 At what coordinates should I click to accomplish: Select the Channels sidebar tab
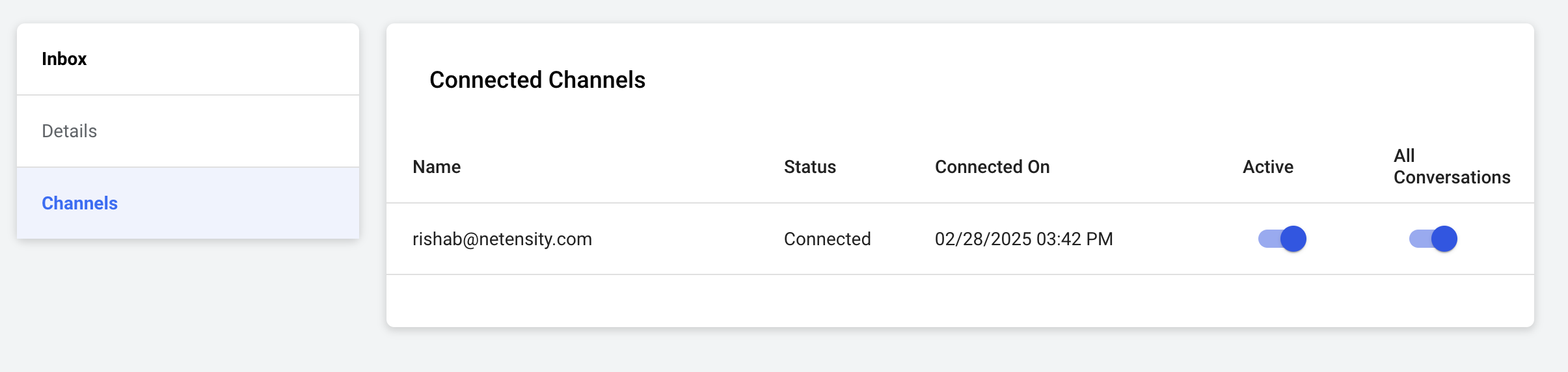point(79,204)
